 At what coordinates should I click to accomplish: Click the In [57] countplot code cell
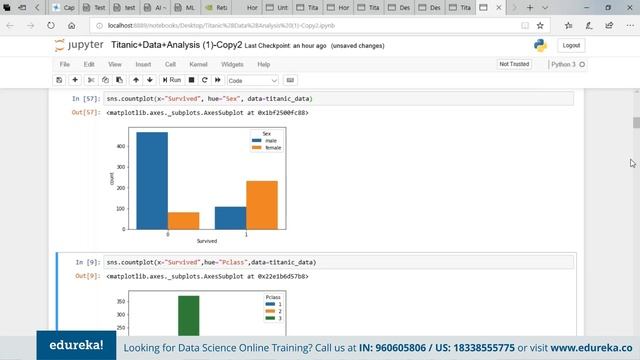point(339,99)
